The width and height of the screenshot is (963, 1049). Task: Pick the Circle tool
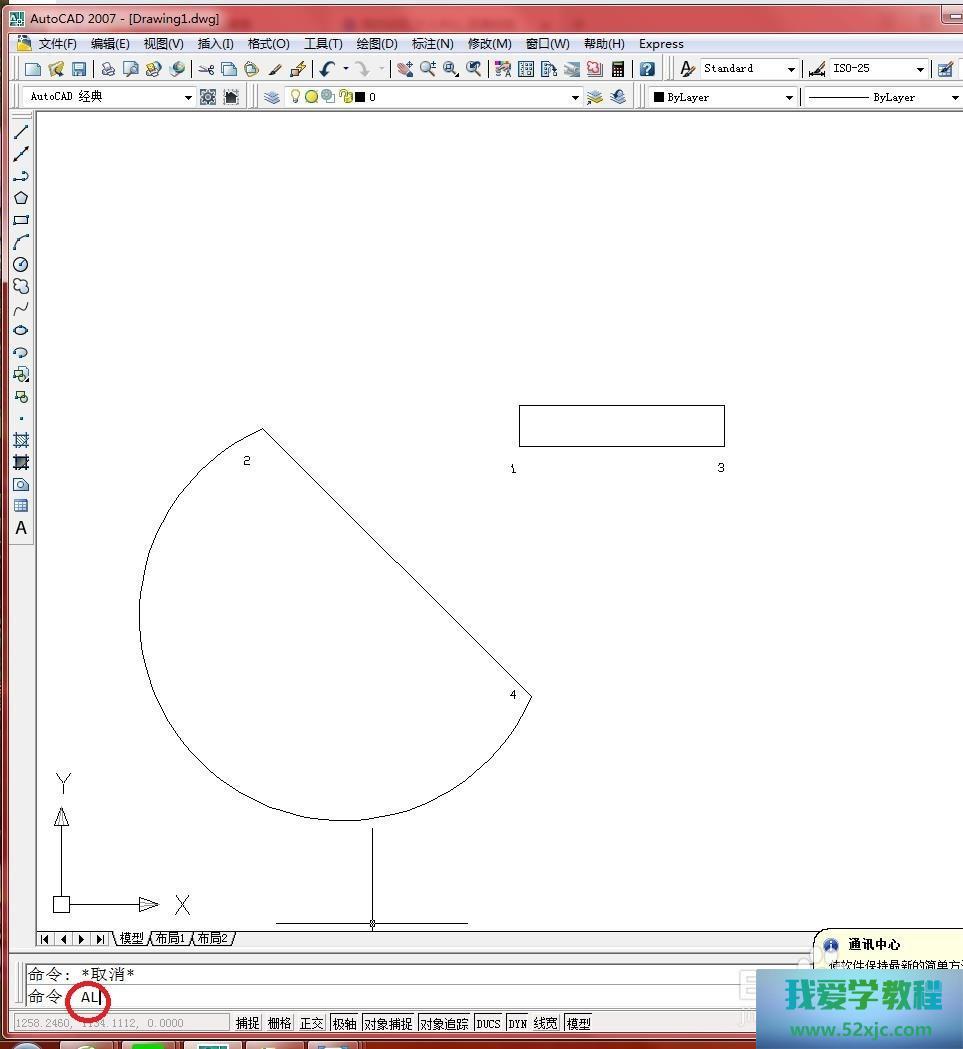21,264
